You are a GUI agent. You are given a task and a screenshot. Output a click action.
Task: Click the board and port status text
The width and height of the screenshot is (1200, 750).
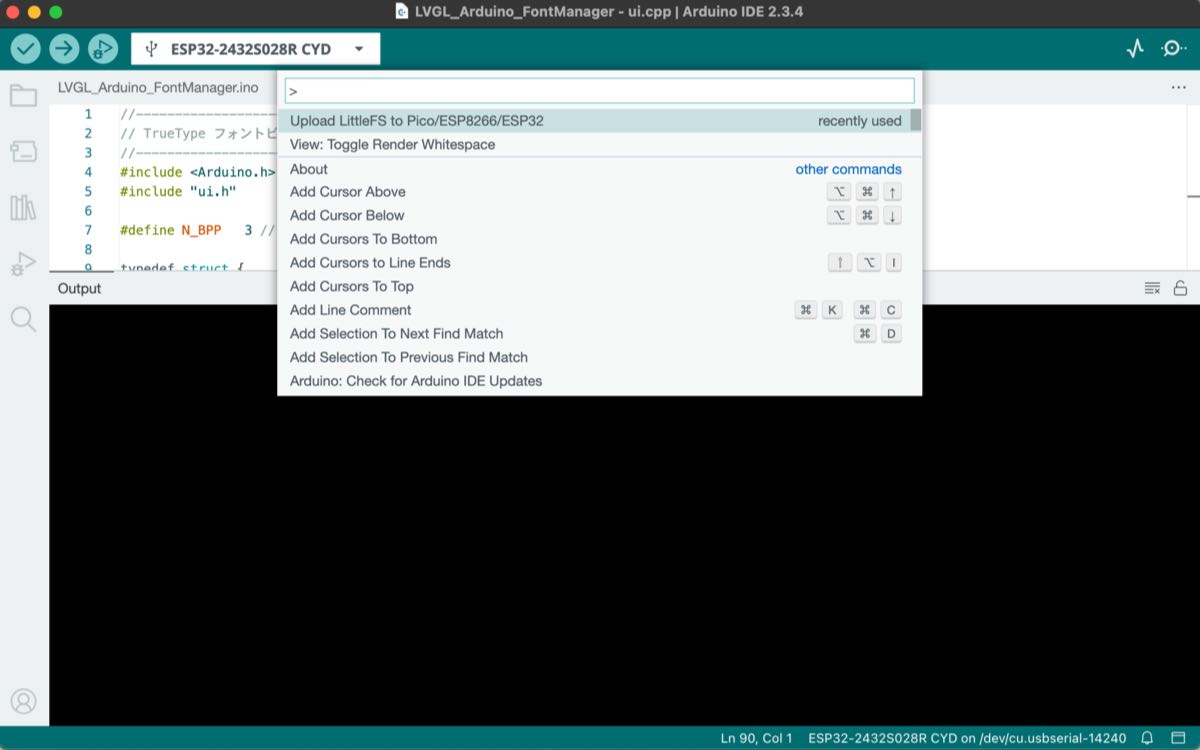(967, 739)
